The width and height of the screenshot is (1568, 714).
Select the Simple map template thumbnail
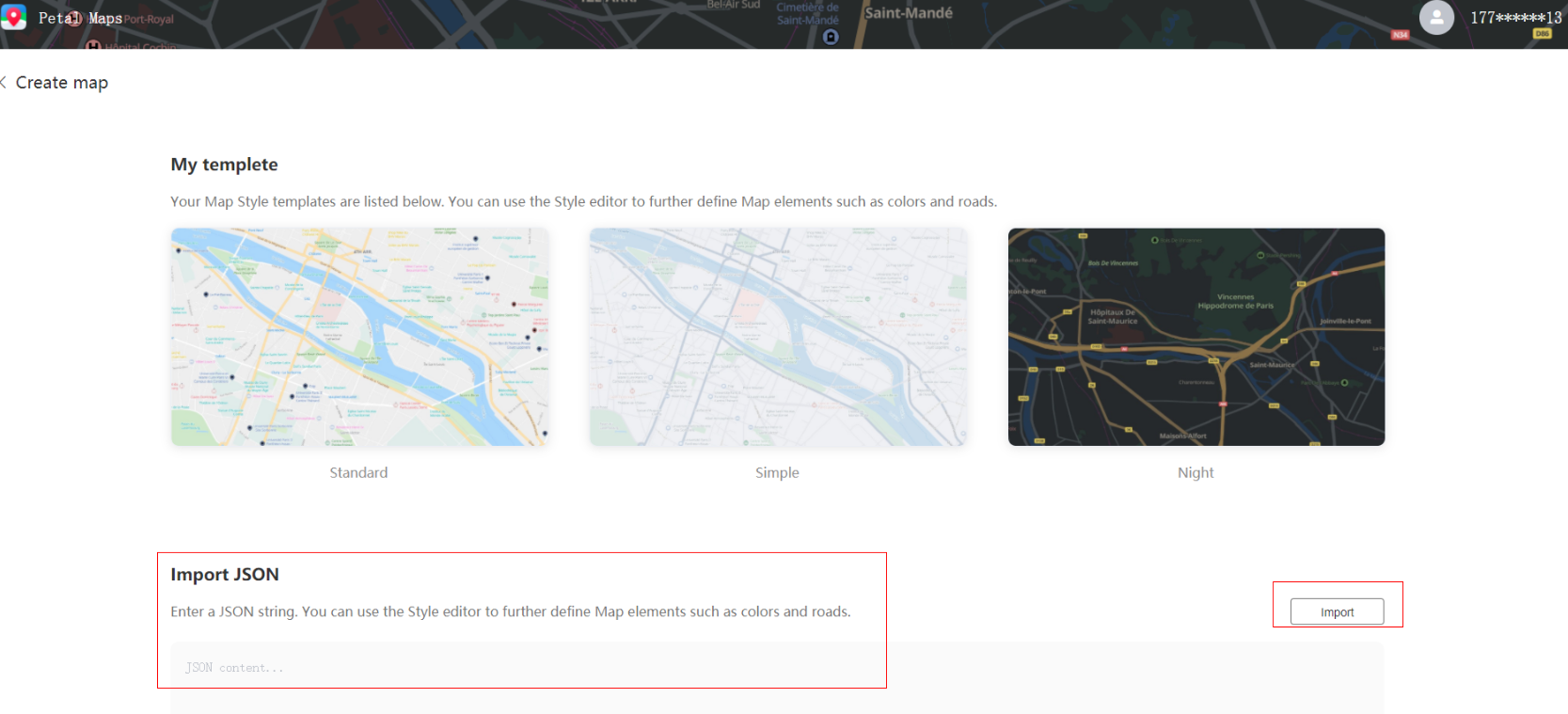tap(778, 337)
